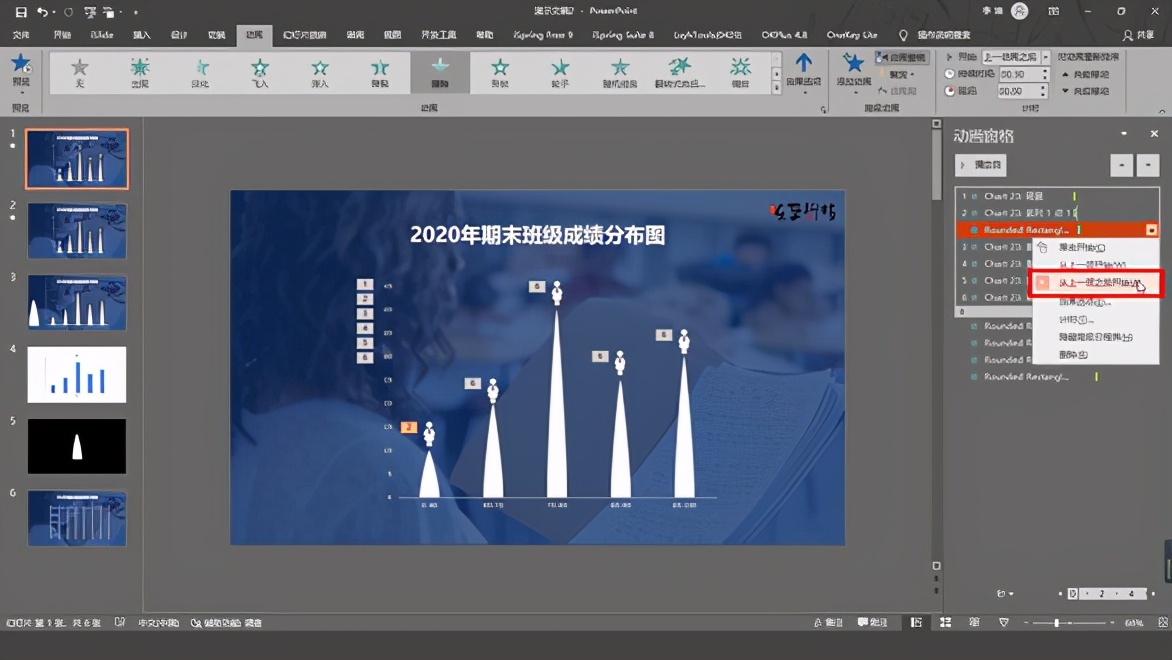
Task: Start slideshow from beginning via quick access
Action: click(x=90, y=12)
